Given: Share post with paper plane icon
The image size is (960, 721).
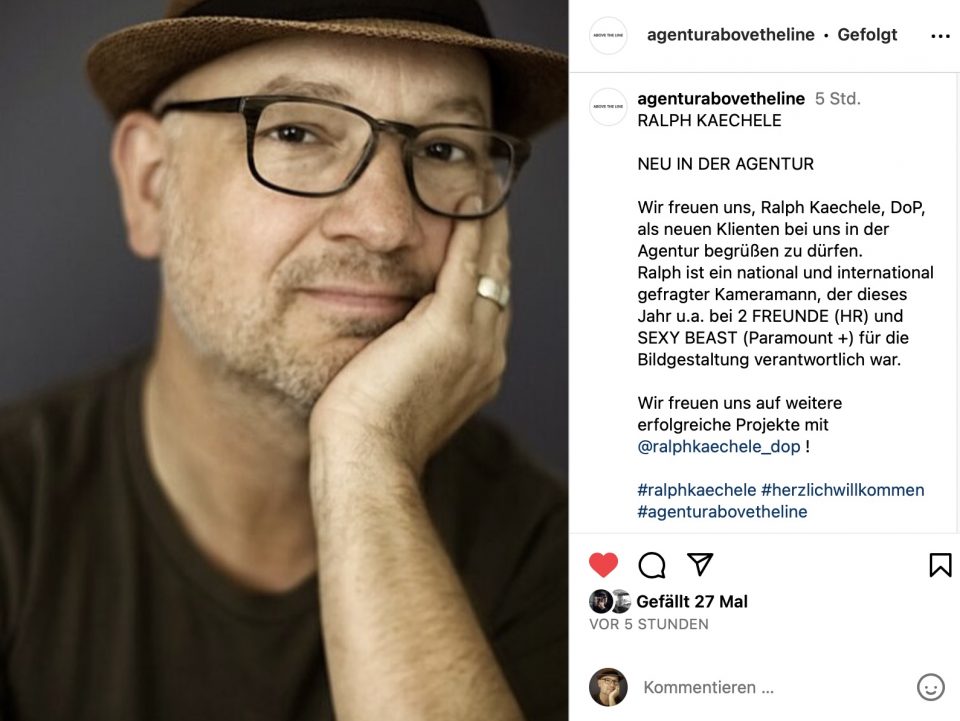Looking at the screenshot, I should tap(700, 564).
